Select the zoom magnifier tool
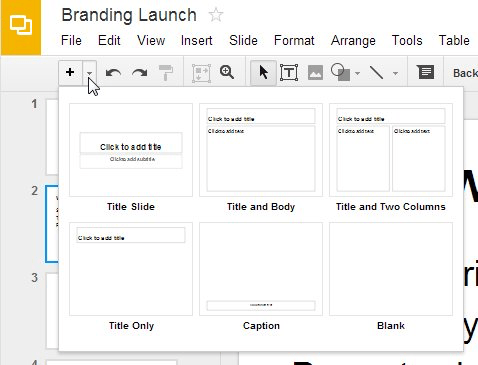Viewport: 478px width, 365px height. coord(227,72)
